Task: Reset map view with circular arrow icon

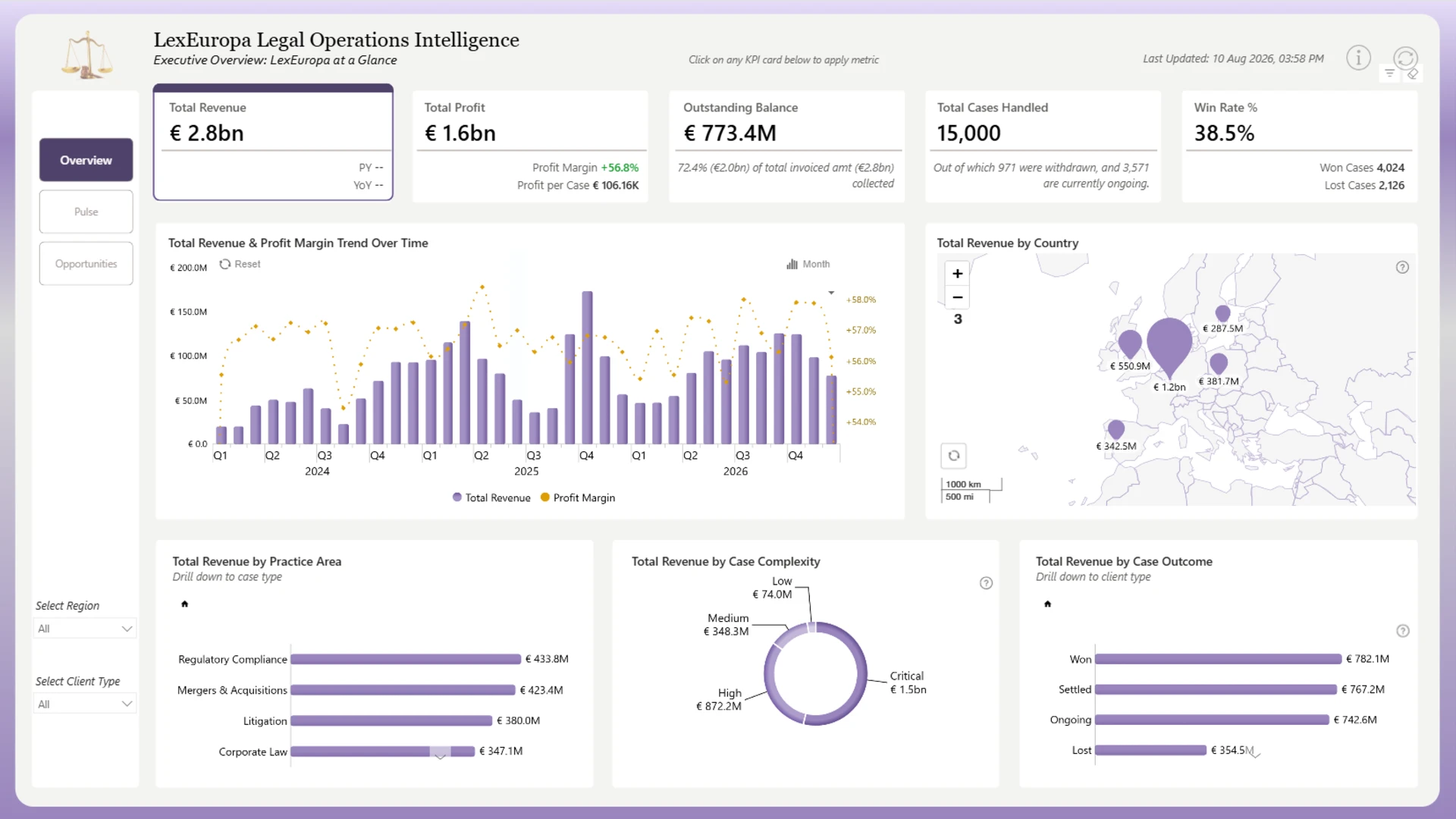Action: pos(954,456)
